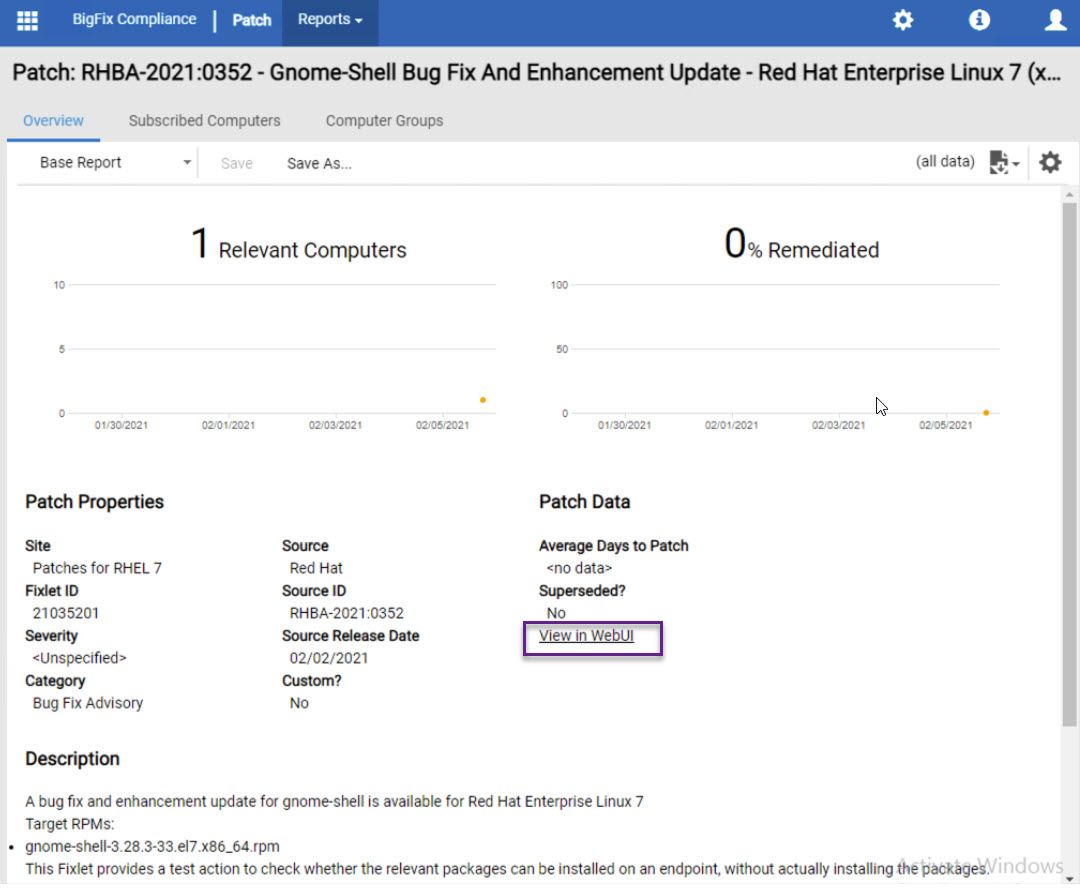Click Source ID value RHBA-2021:0352
The image size is (1080, 888).
coord(346,613)
